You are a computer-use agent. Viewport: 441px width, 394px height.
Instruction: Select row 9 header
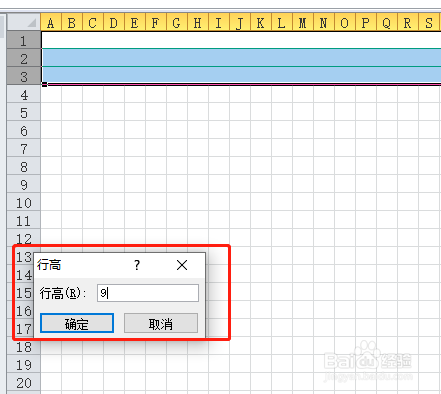click(x=24, y=185)
